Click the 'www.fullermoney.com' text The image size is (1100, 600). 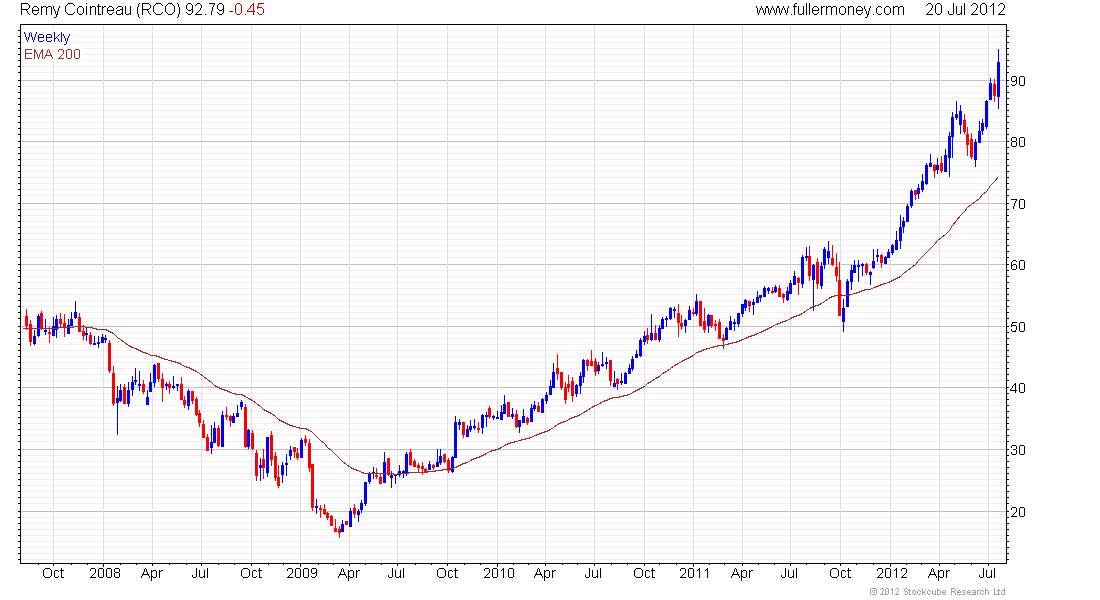(830, 10)
